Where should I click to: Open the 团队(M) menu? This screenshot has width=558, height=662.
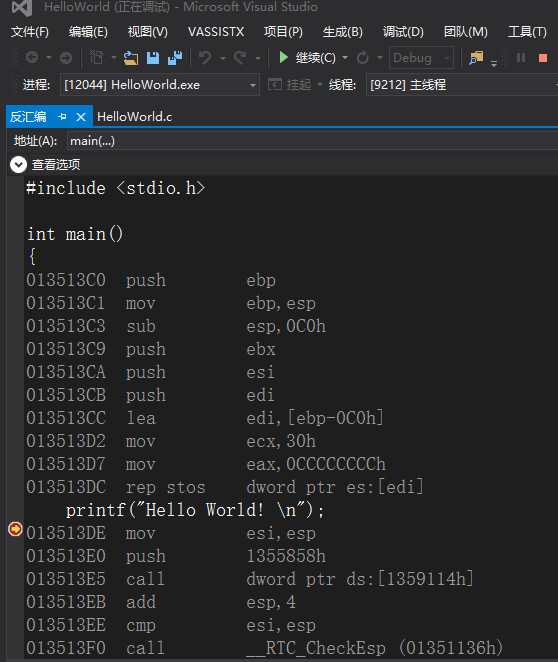tap(466, 32)
